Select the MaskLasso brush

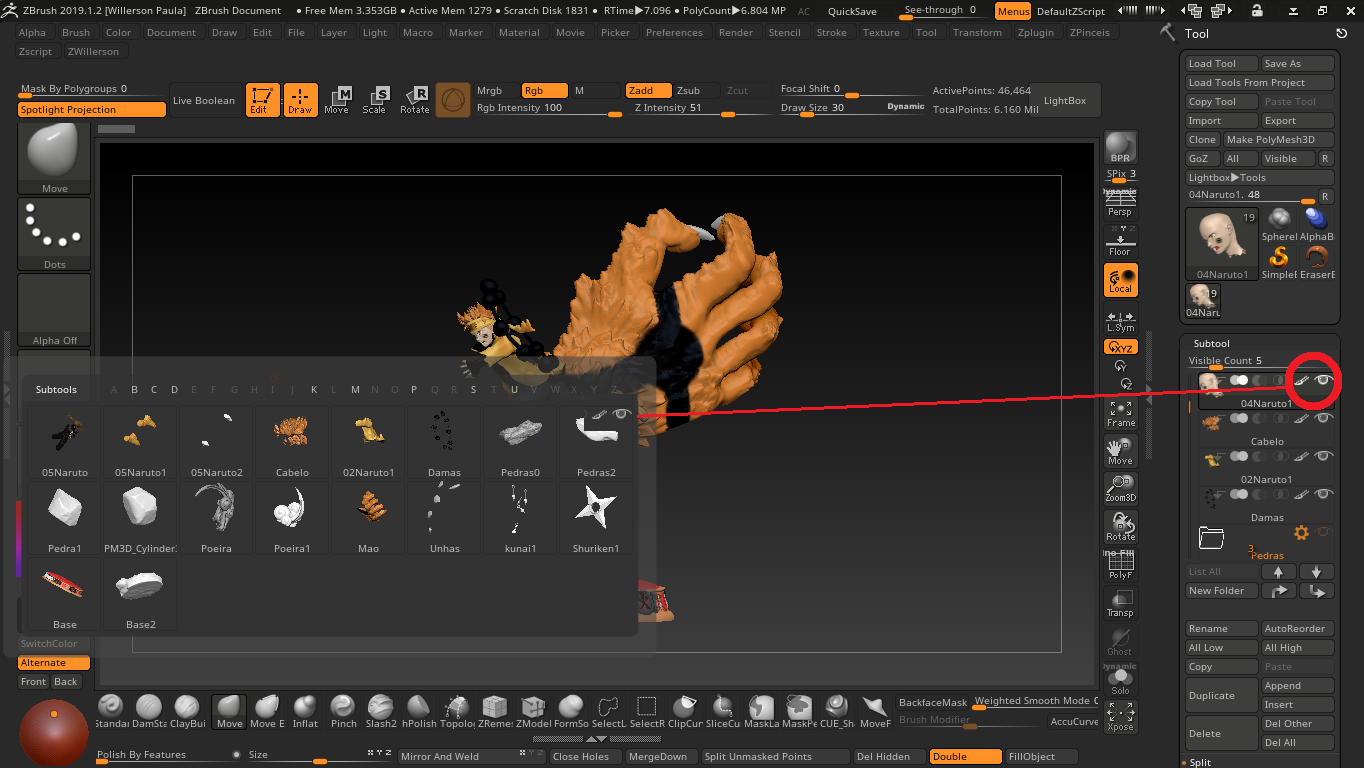tap(761, 711)
